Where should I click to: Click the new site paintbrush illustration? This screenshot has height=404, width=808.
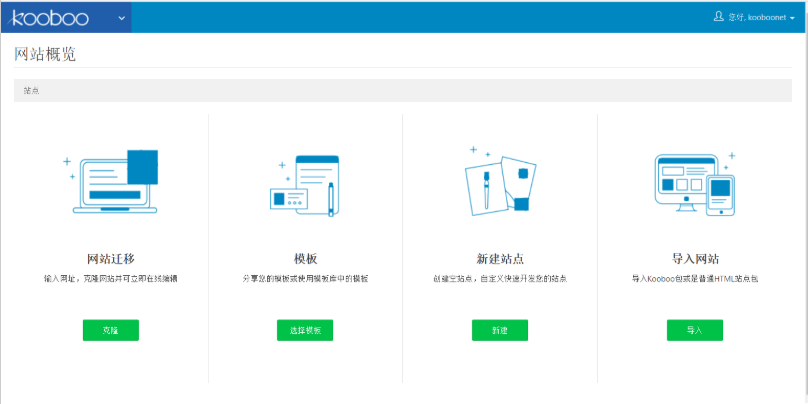(500, 181)
